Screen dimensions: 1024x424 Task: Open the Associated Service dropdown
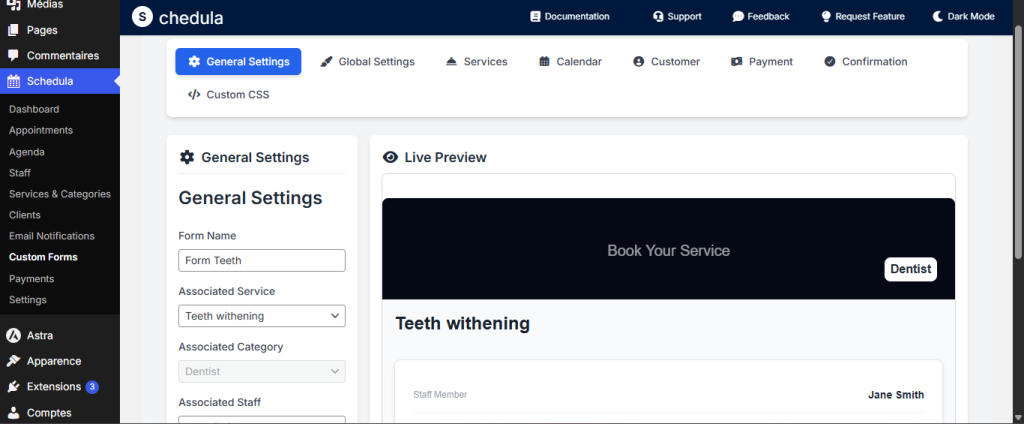pos(262,316)
